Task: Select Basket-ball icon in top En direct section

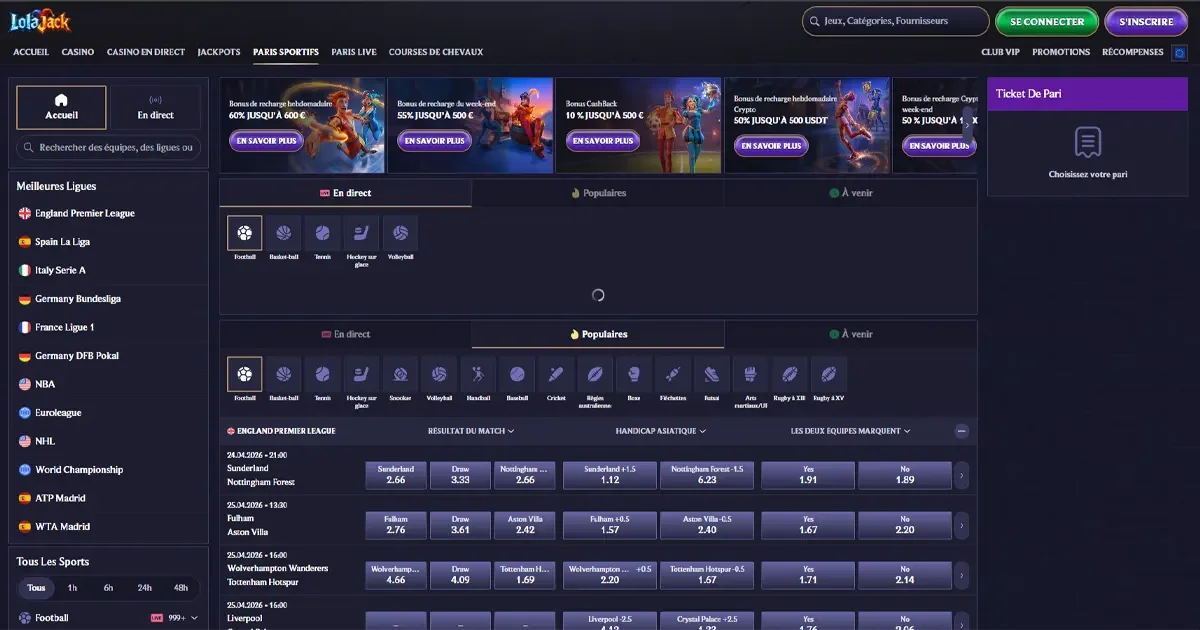Action: tap(284, 233)
